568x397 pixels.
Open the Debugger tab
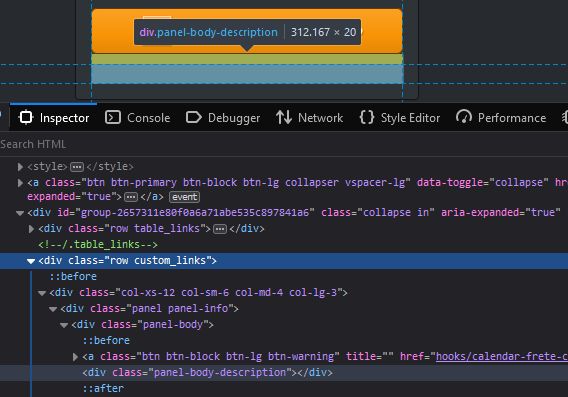[223, 118]
